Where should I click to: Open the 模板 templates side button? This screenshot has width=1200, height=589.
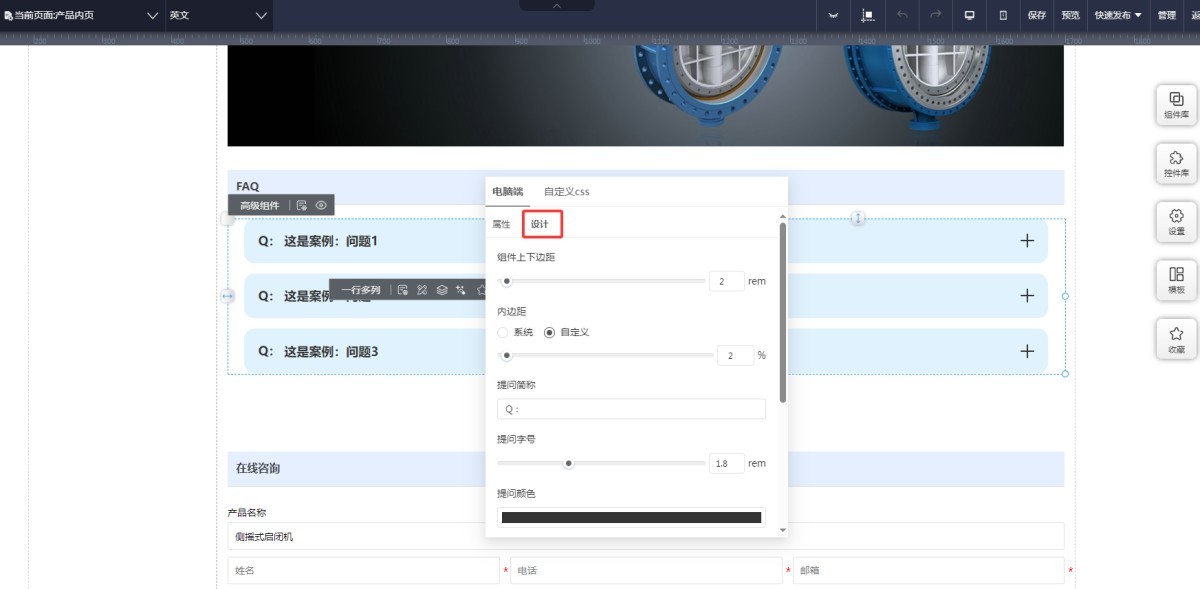coord(1177,279)
